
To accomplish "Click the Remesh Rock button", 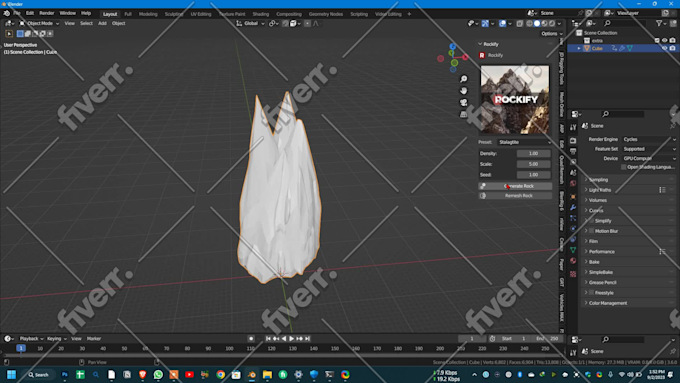I will point(515,196).
